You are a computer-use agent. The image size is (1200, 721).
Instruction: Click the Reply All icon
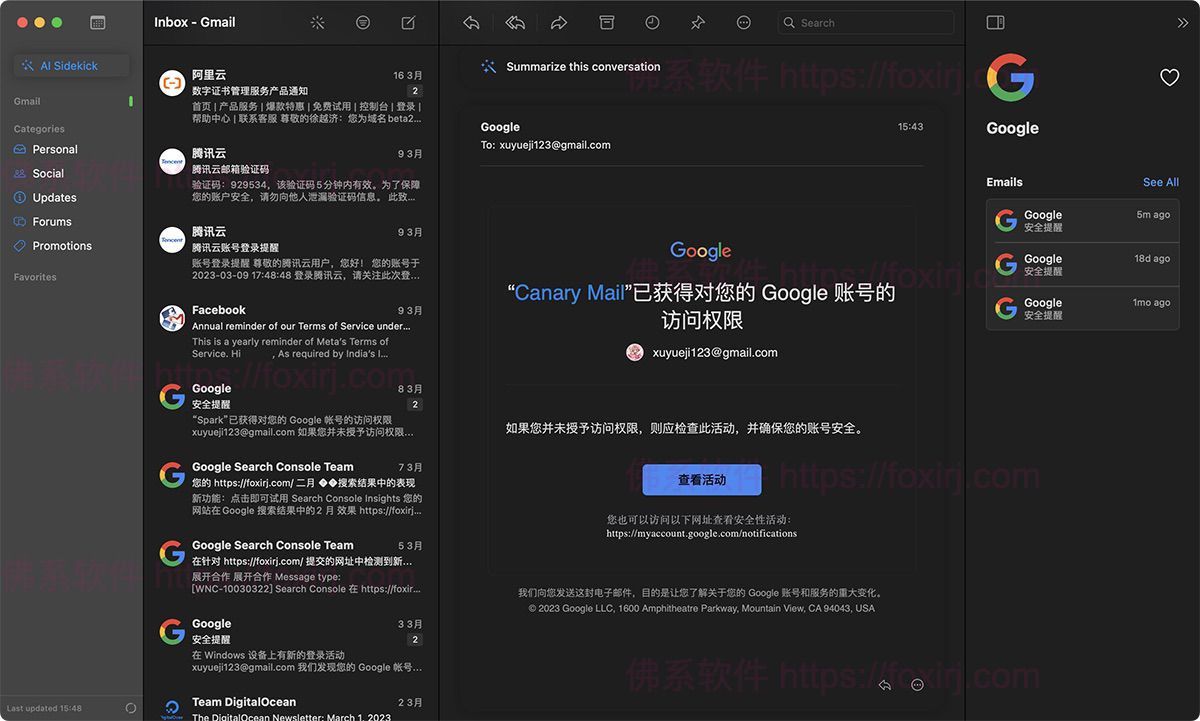pos(514,22)
